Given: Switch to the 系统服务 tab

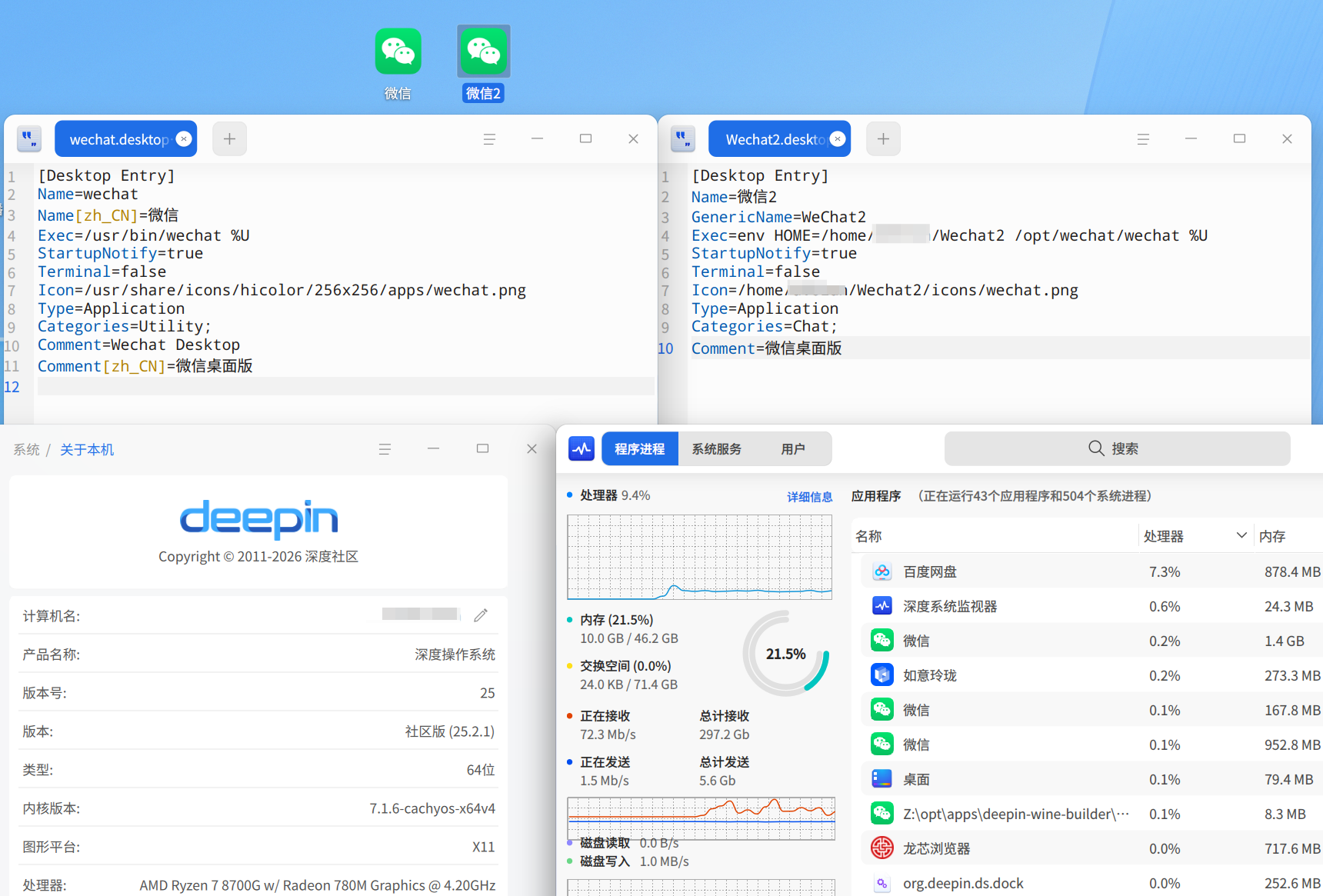Looking at the screenshot, I should pyautogui.click(x=716, y=448).
